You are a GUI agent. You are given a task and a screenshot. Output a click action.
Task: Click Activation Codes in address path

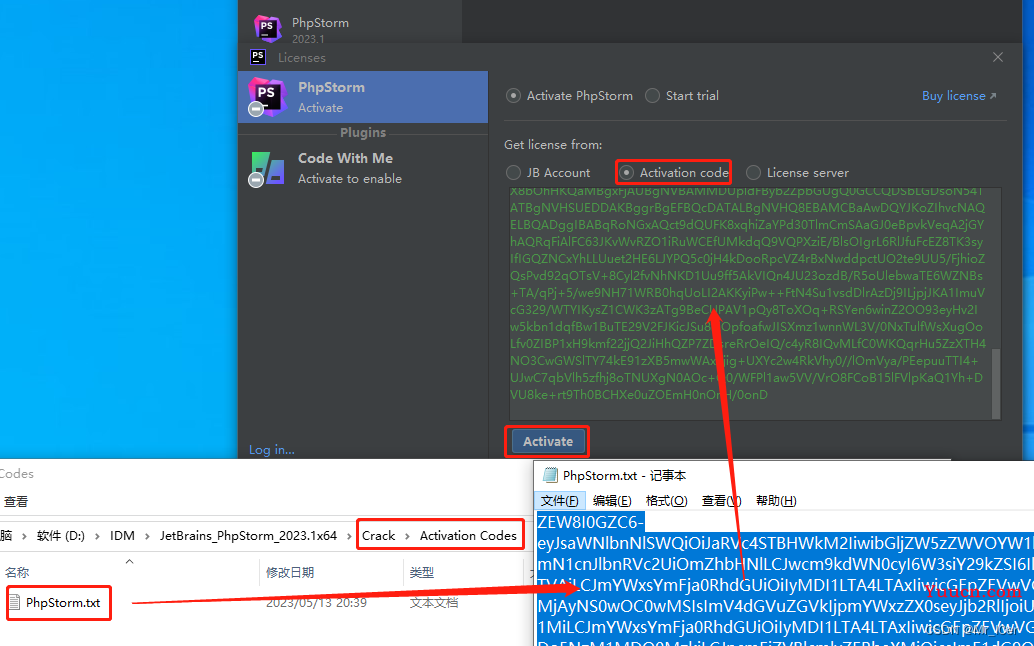(468, 535)
